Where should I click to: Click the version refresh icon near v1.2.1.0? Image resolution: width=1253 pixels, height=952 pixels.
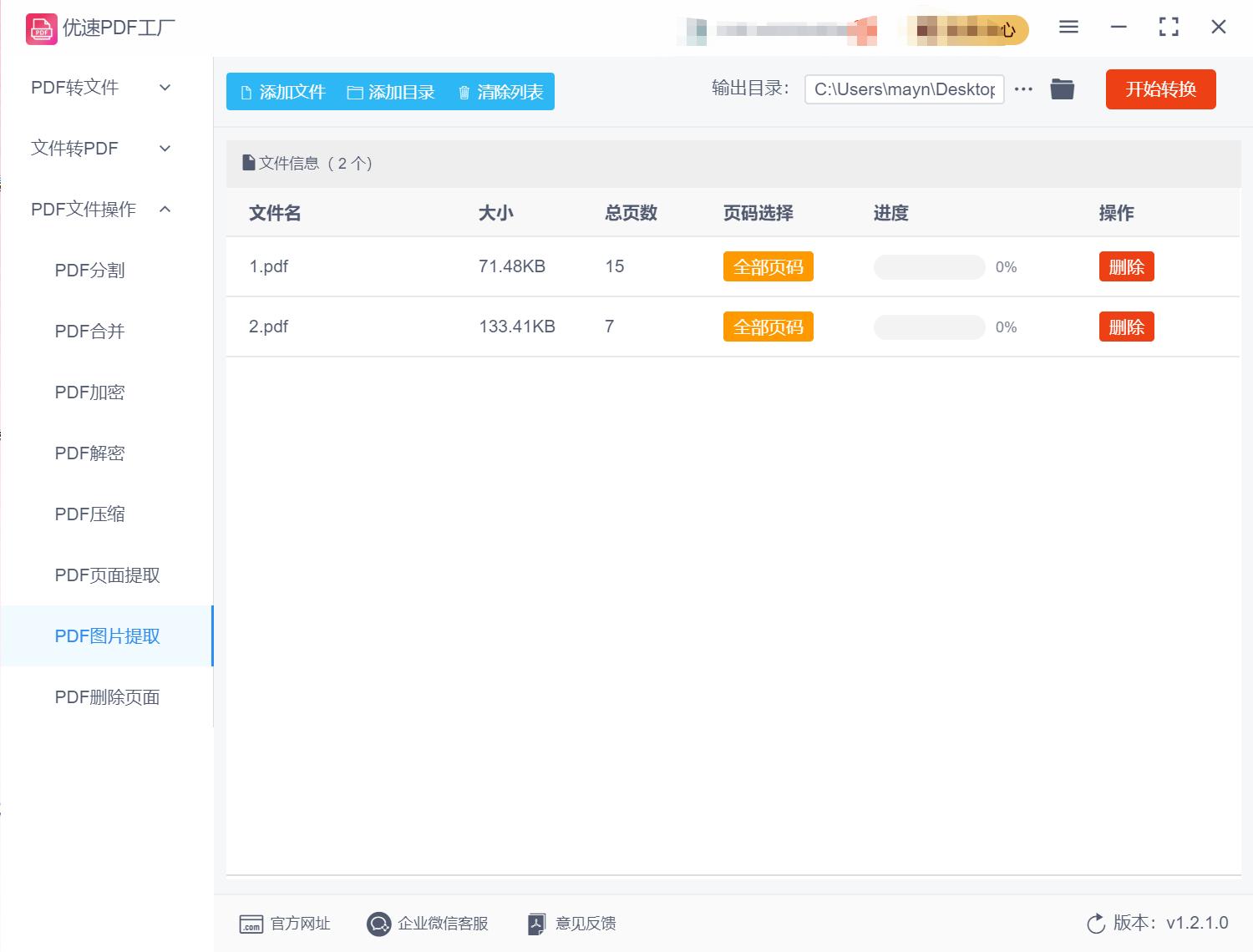(x=1095, y=924)
